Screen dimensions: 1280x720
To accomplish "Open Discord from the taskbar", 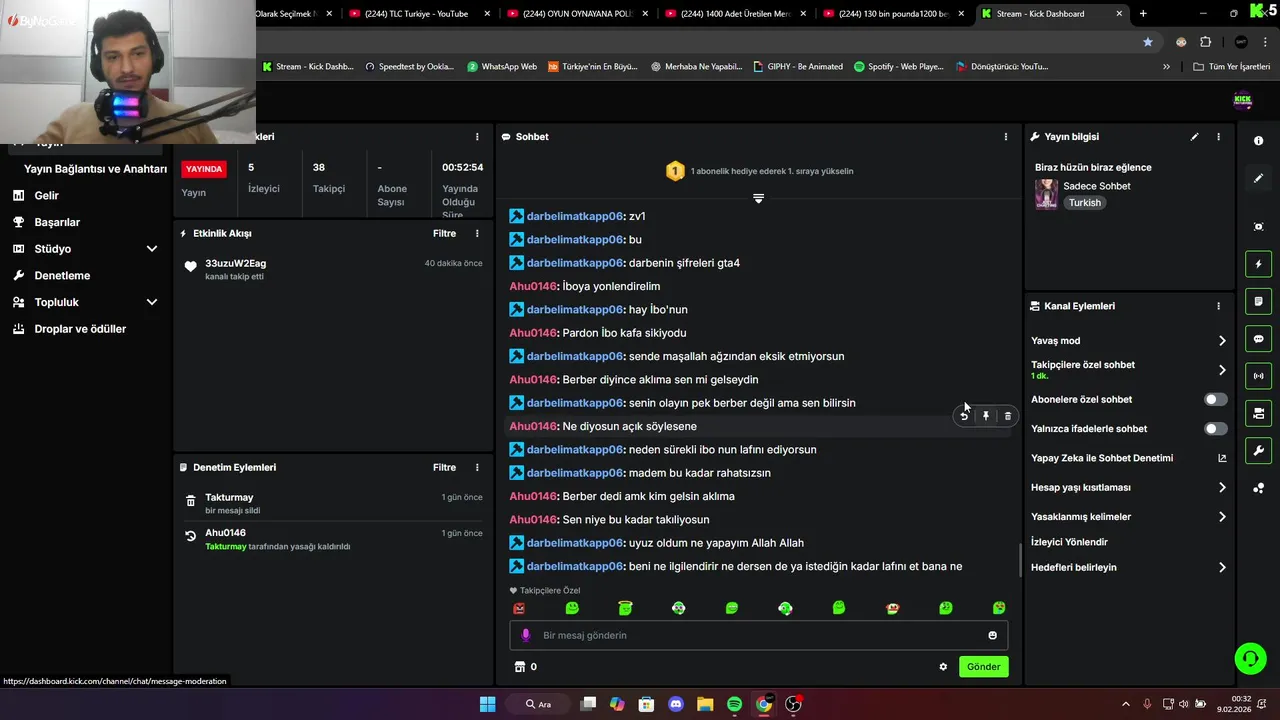I will click(x=676, y=704).
